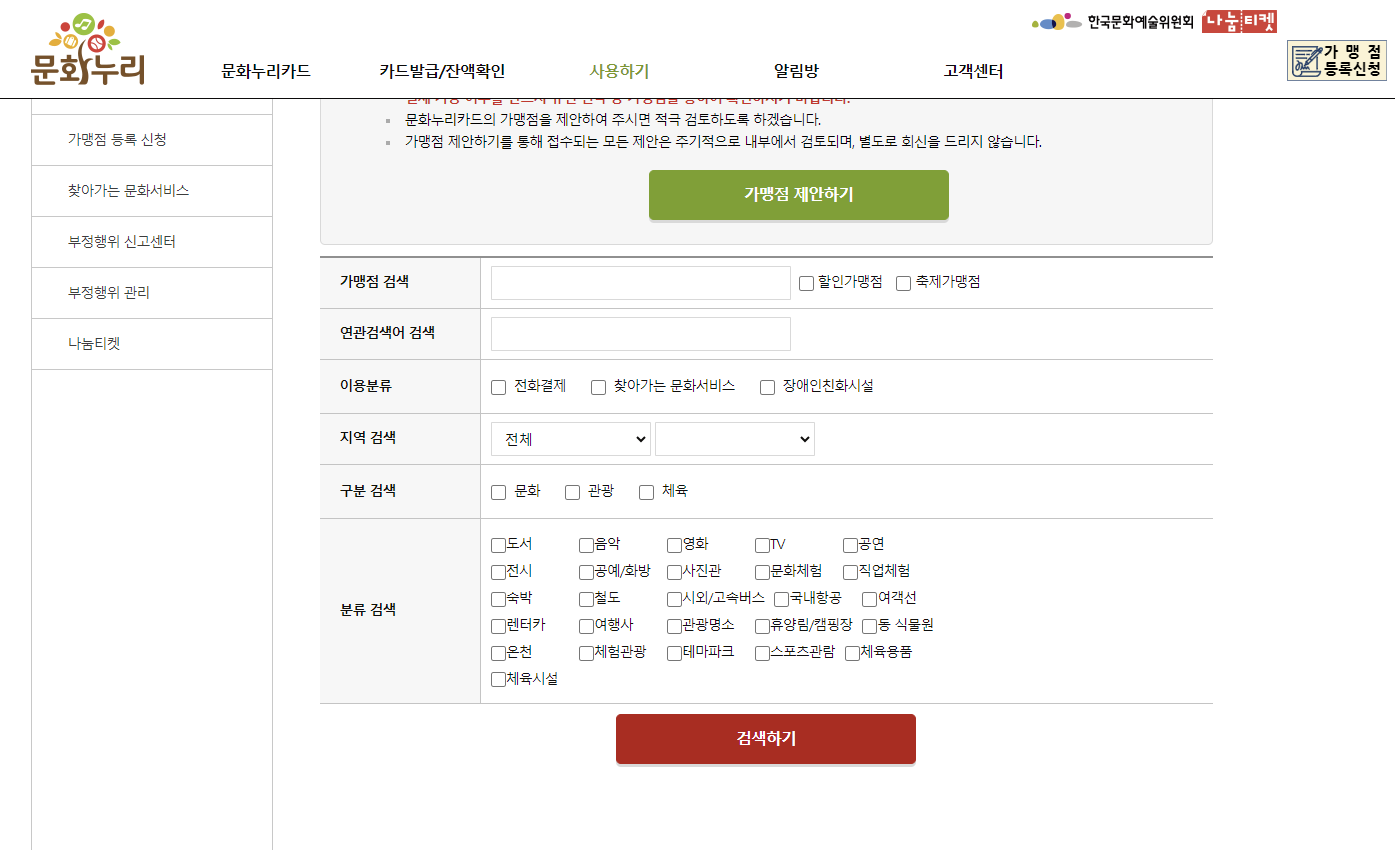Screen dimensions: 1395x850
Task: Open the empty sub-region dropdown
Action: pos(735,439)
